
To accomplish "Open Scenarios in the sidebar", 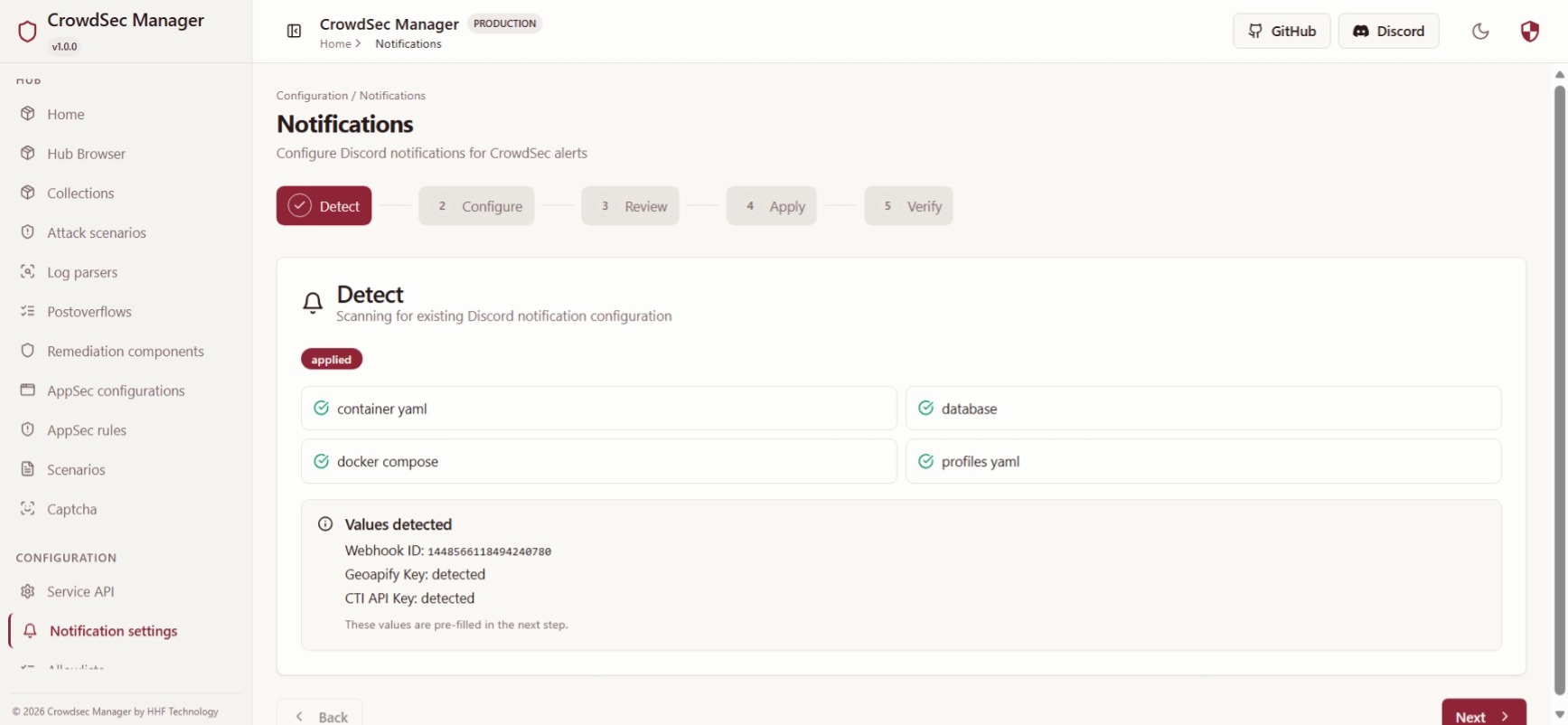I will click(x=76, y=469).
